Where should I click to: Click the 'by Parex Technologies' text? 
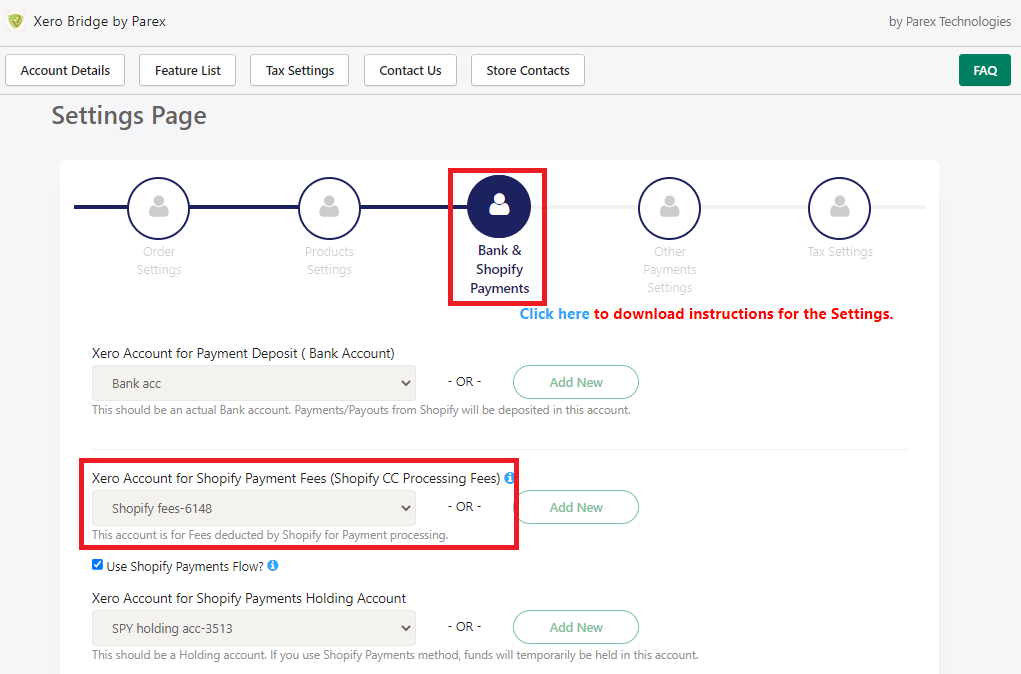coord(950,21)
